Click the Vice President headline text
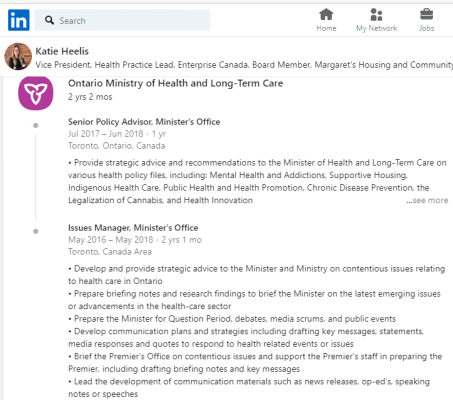The width and height of the screenshot is (453, 400). click(244, 65)
